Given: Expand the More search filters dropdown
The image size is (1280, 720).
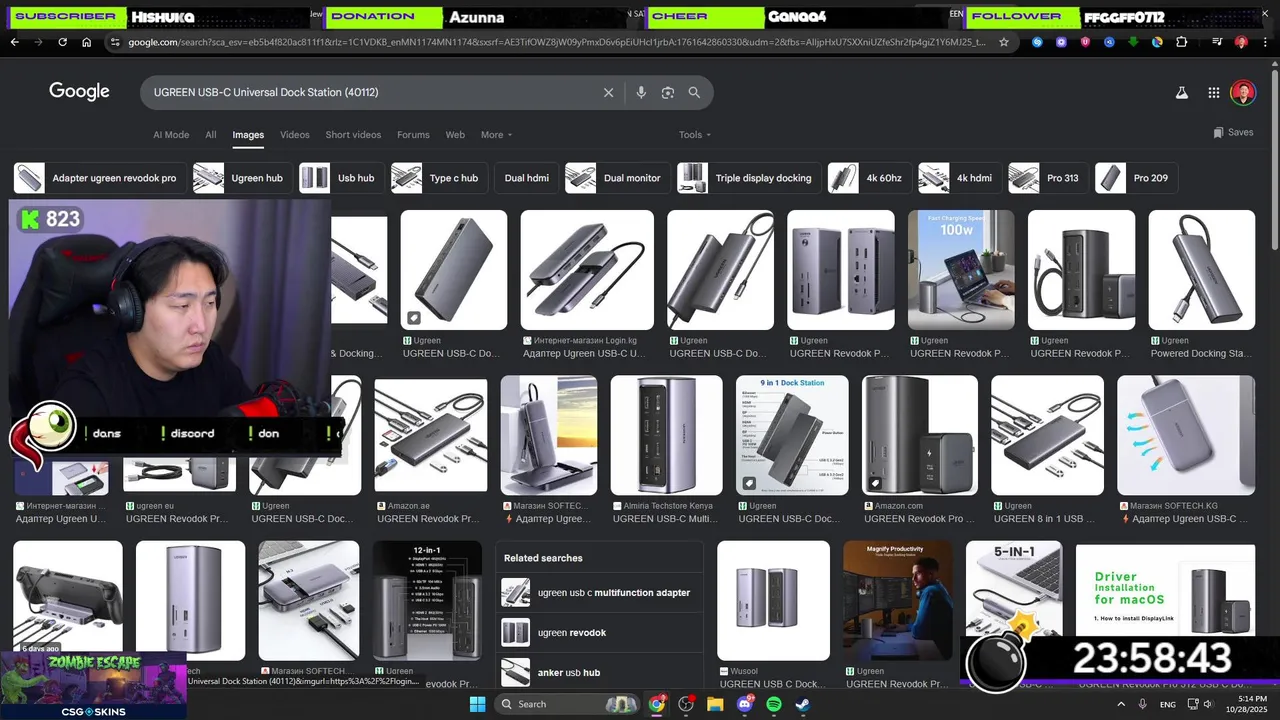Looking at the screenshot, I should coord(496,135).
